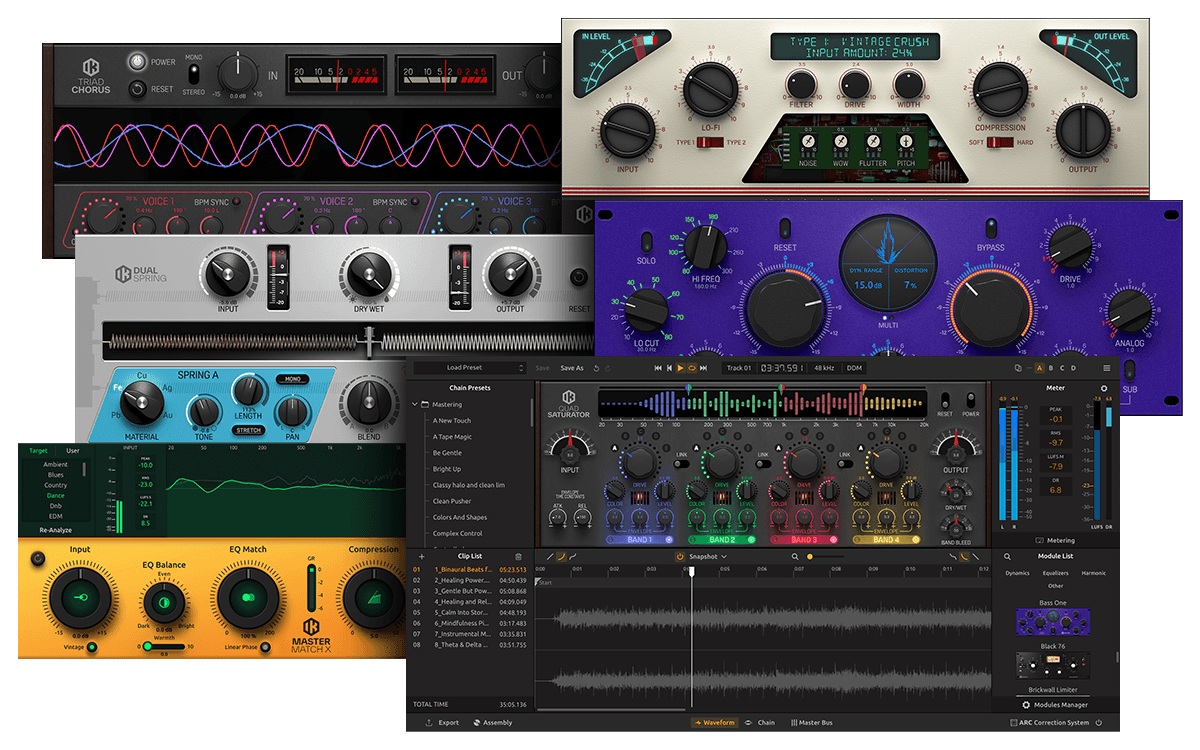
Task: Click the Mono button on Spring A
Action: pos(292,380)
